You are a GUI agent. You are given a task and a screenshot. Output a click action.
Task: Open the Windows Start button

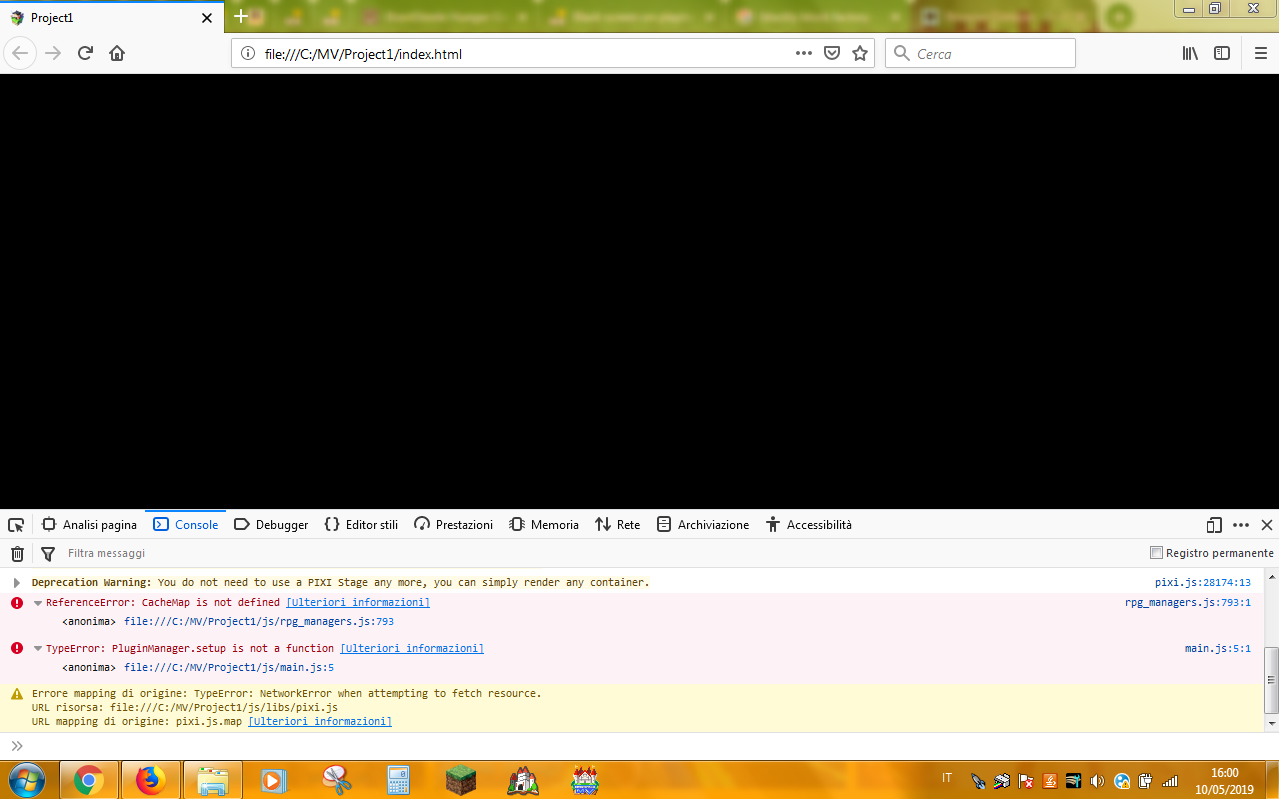pos(25,779)
